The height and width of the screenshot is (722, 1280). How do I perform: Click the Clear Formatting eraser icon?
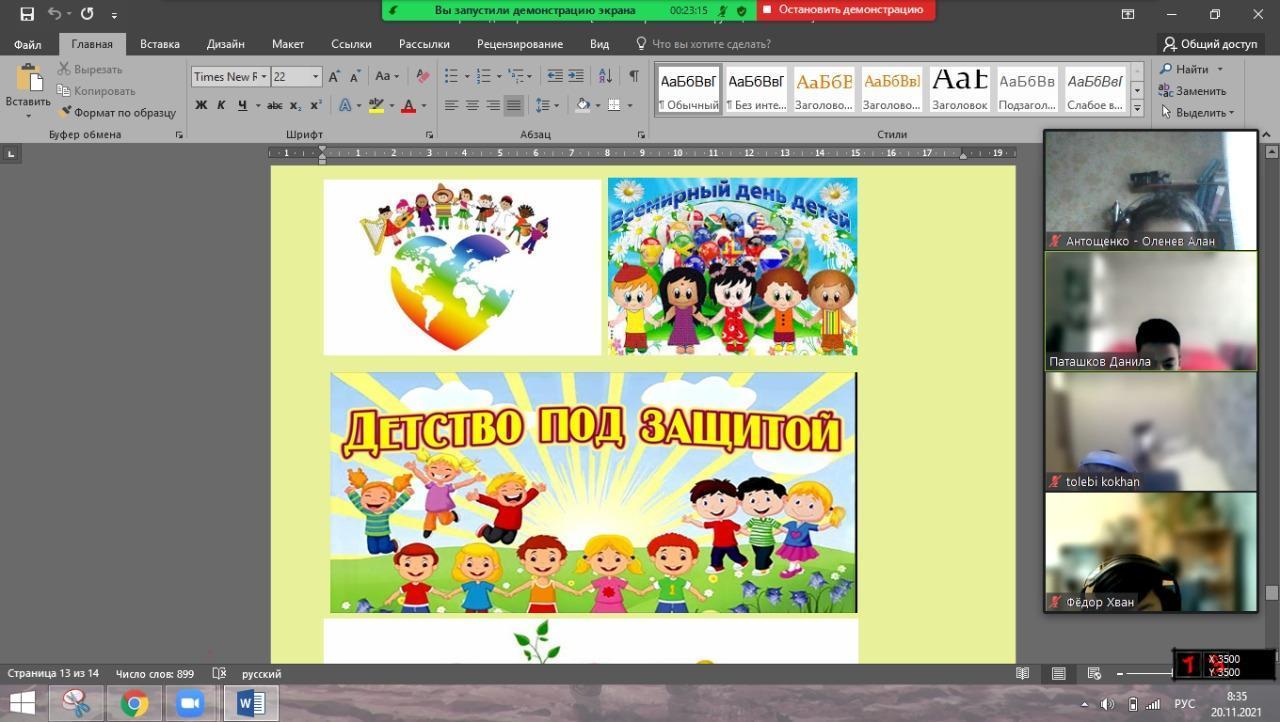(423, 76)
